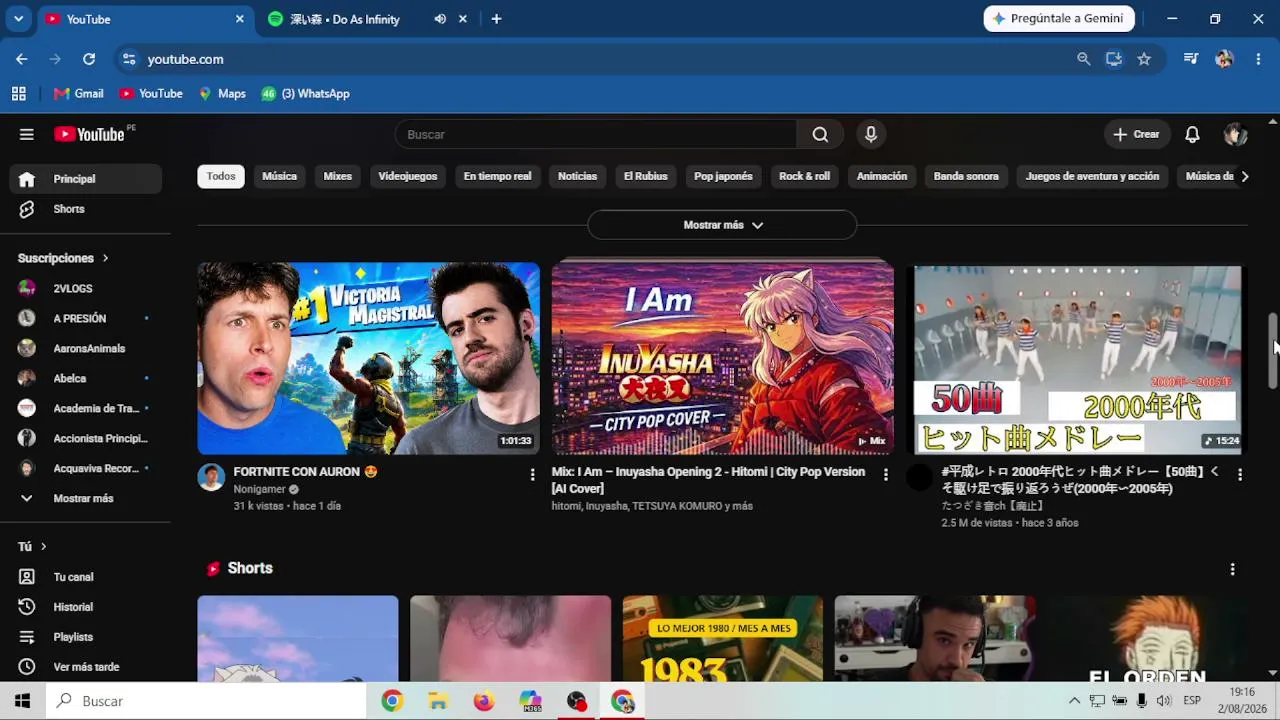This screenshot has width=1280, height=720.
Task: Bookmark this page with the star
Action: (x=1144, y=59)
